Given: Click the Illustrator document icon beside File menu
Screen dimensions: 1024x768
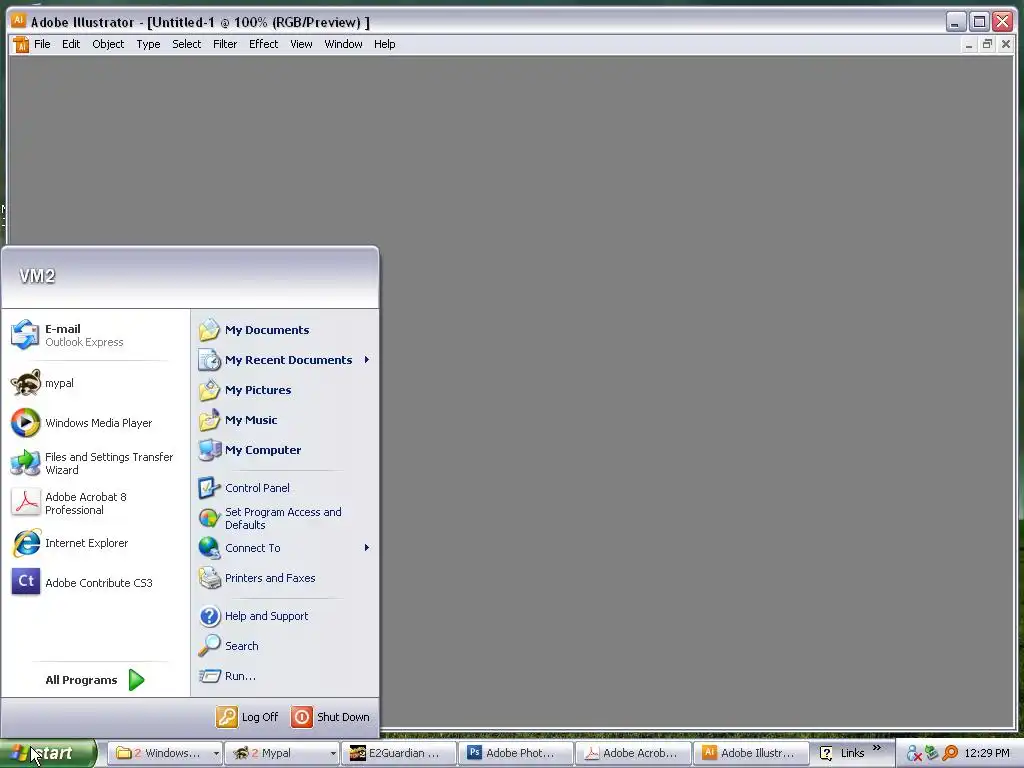Looking at the screenshot, I should [x=21, y=44].
